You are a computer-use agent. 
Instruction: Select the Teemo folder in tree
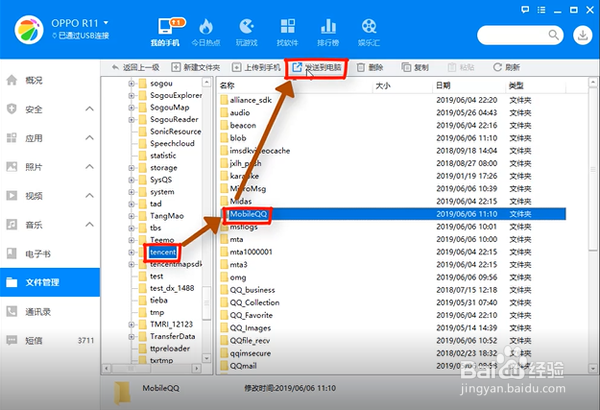pos(162,240)
